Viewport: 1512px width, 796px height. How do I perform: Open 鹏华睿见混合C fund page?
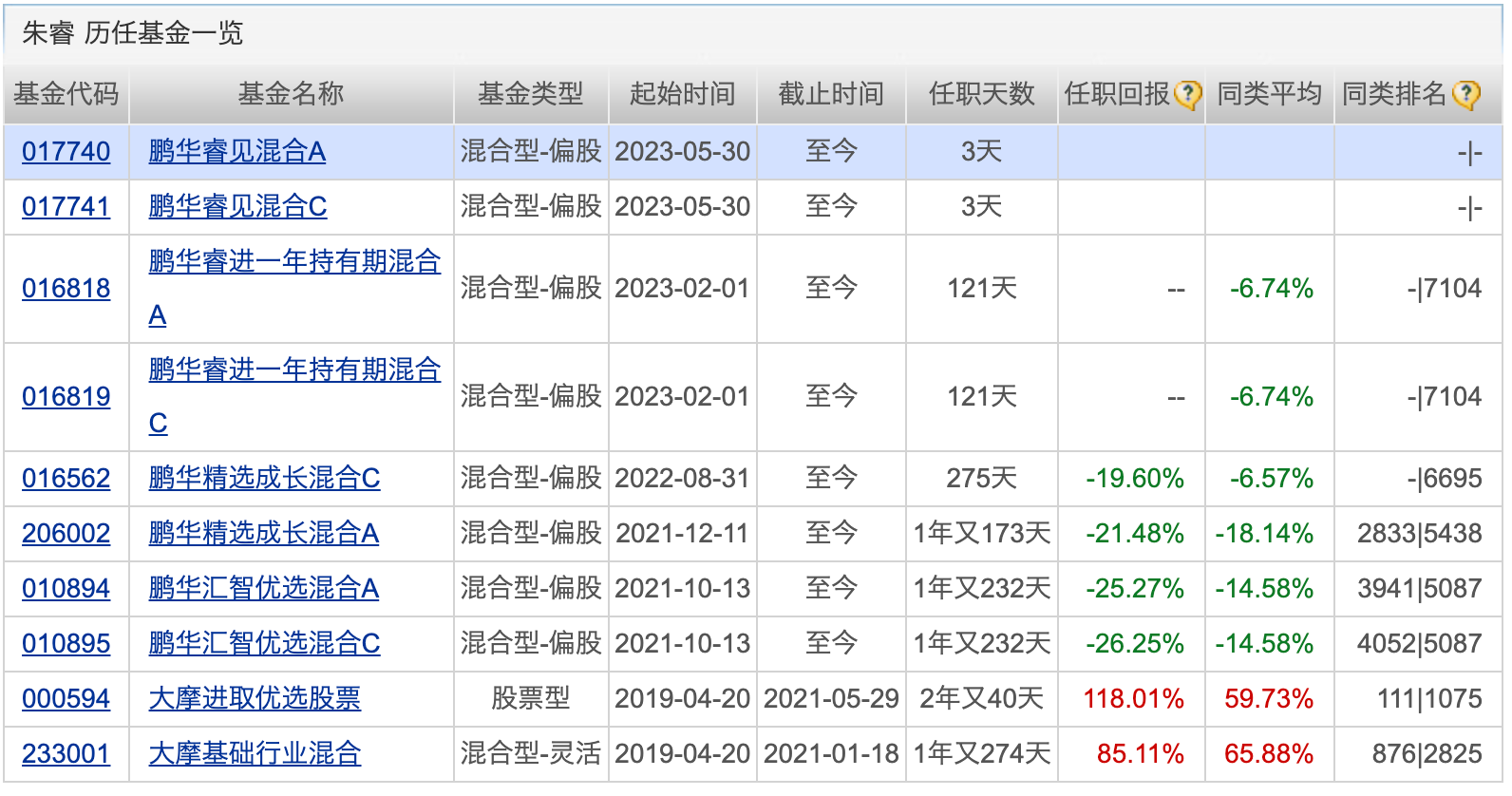click(x=238, y=207)
